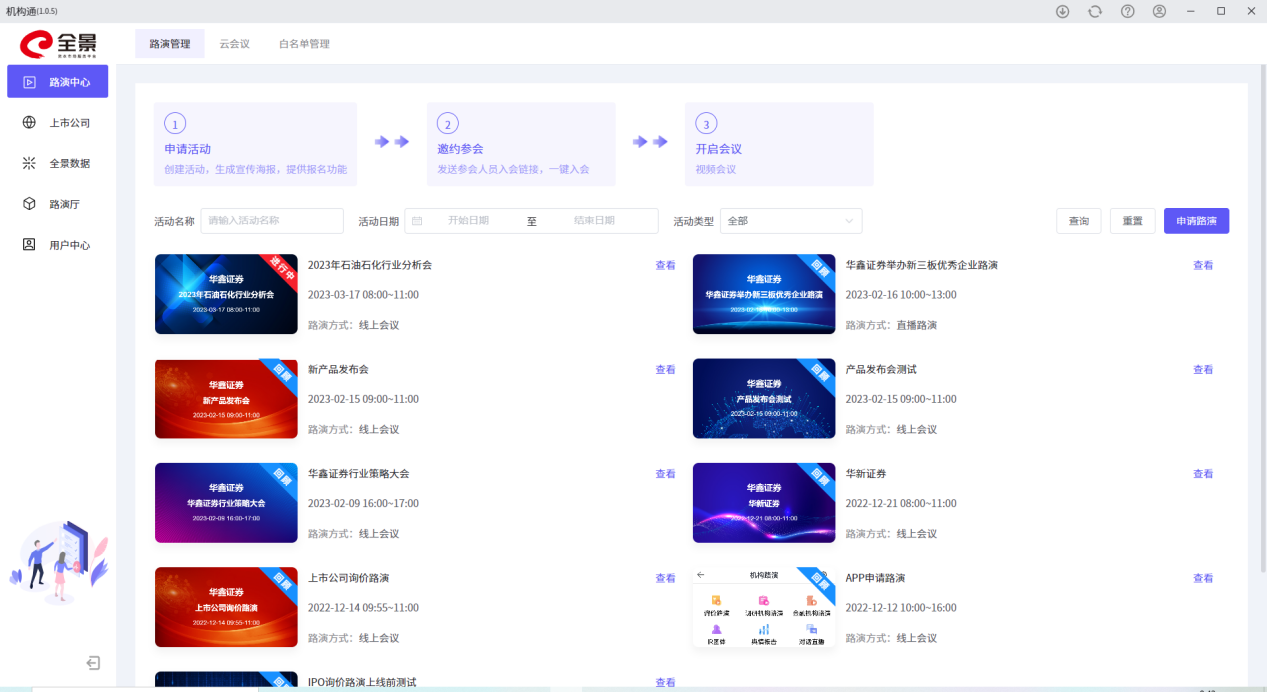1267x692 pixels.
Task: Open thumbnail of 2023年石油石化行业分析会
Action: click(226, 294)
